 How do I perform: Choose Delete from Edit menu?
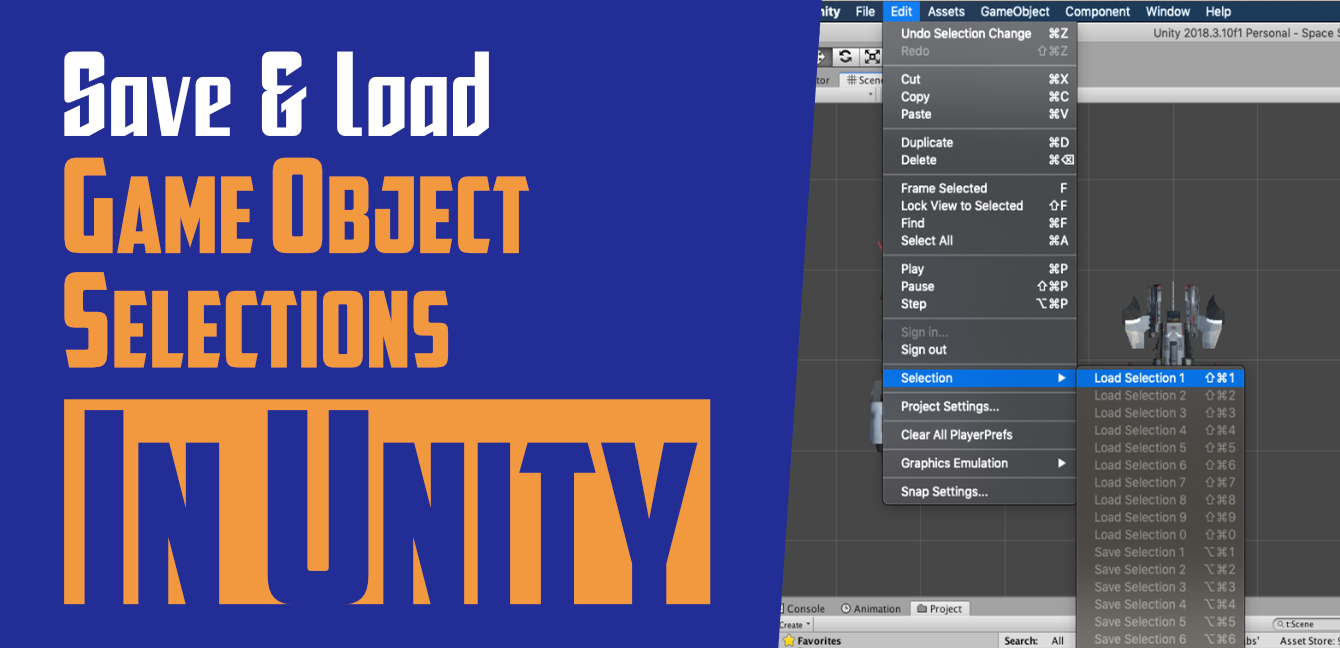click(979, 160)
